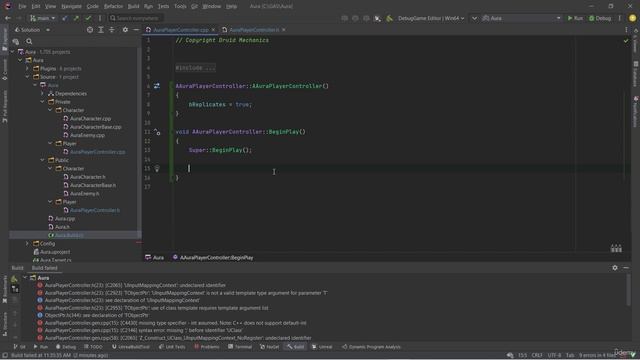The height and width of the screenshot is (360, 640).
Task: Click the Aura breadcrumb below the editor
Action: tap(154, 258)
